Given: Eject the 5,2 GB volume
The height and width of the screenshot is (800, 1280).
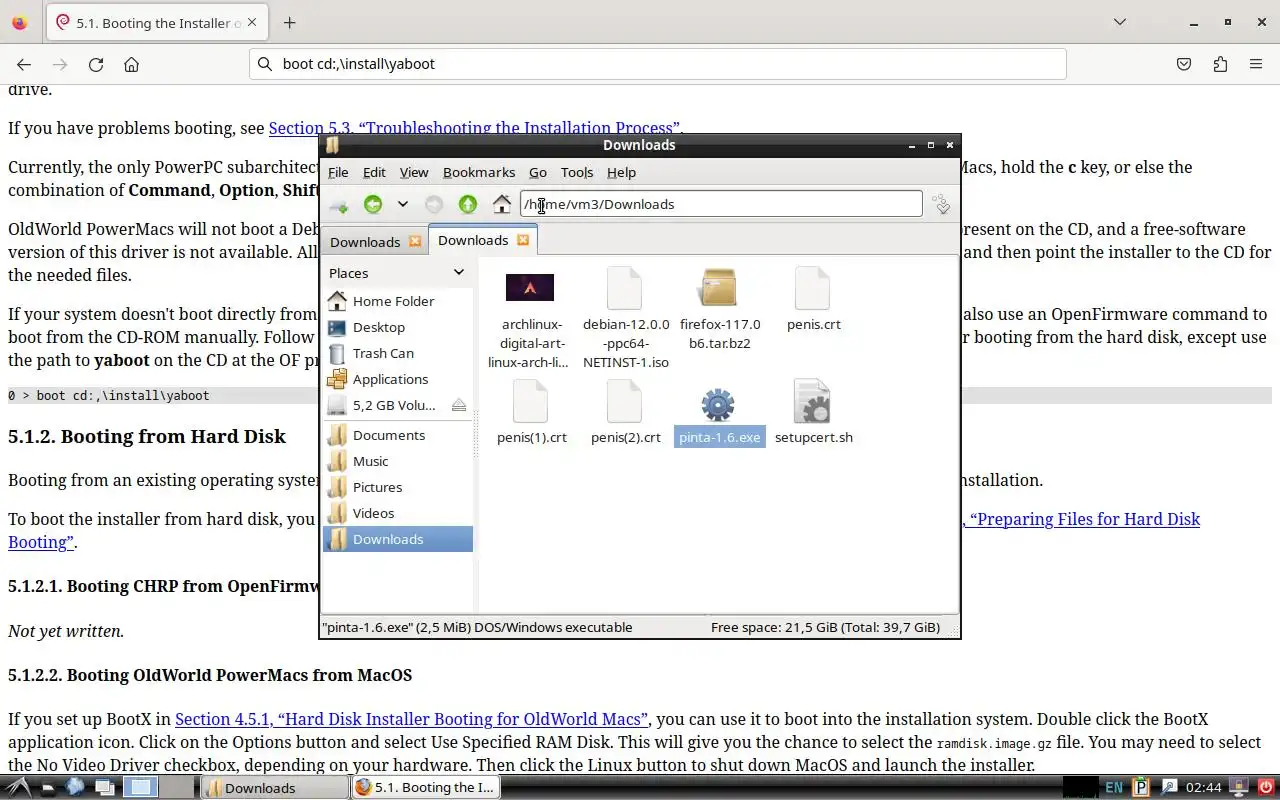Looking at the screenshot, I should coord(459,405).
